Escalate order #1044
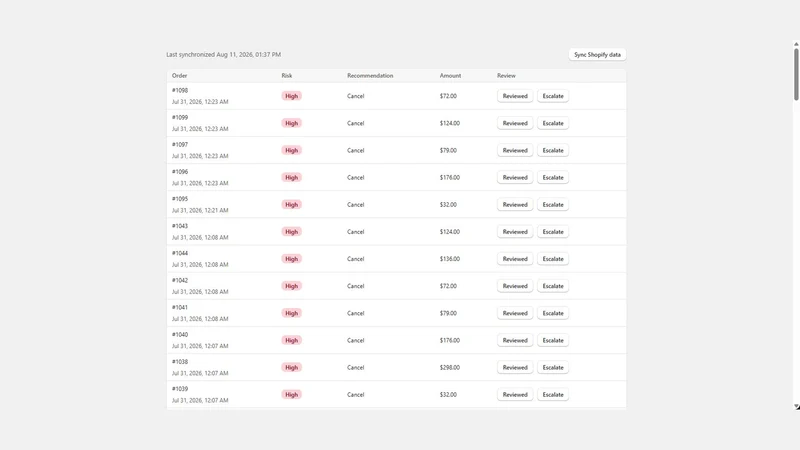800x450 pixels. click(x=553, y=259)
